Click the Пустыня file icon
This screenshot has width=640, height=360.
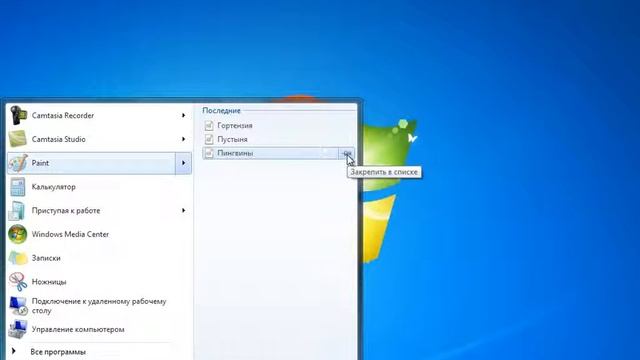(209, 140)
